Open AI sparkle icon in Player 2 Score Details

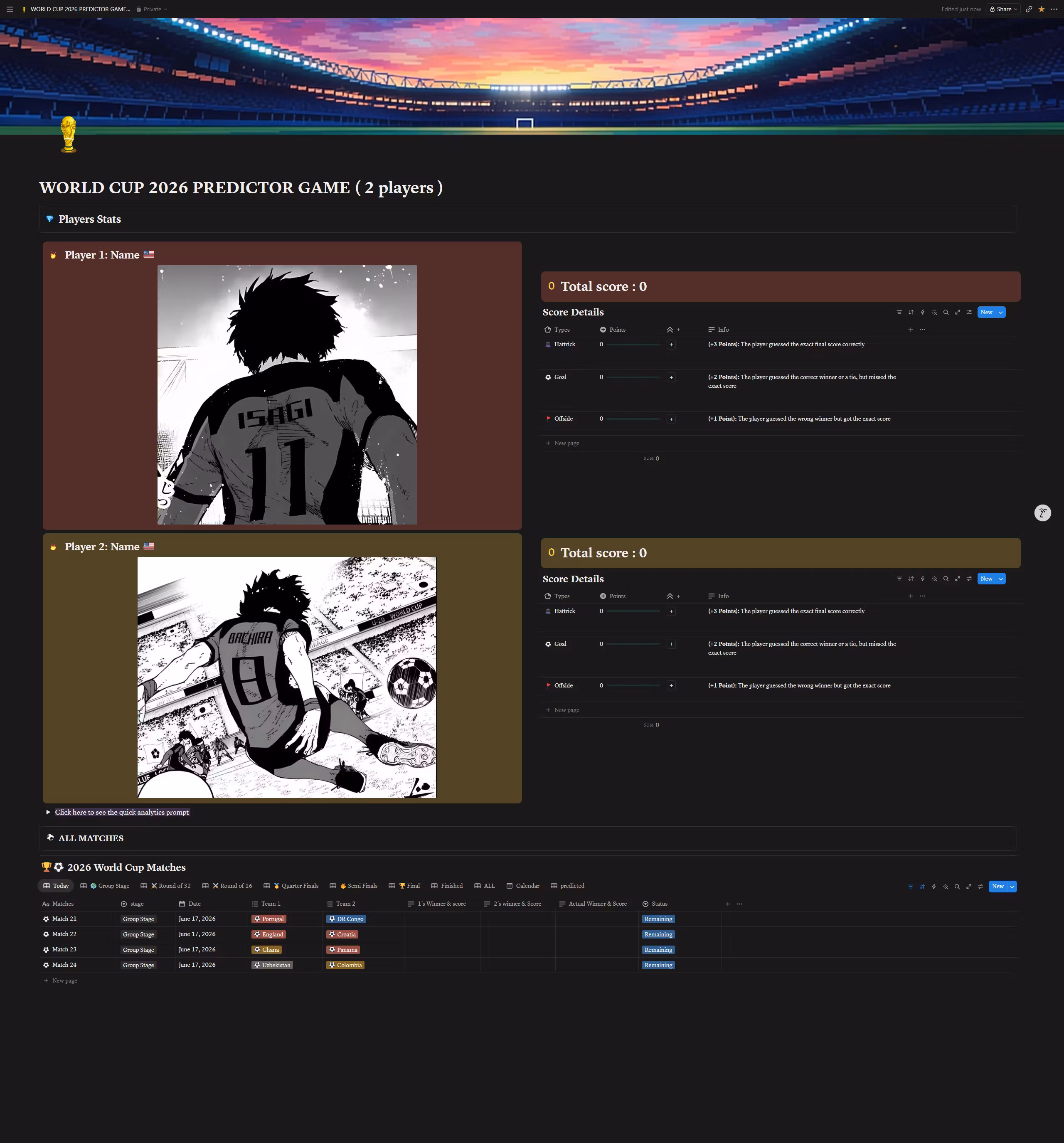pos(935,579)
